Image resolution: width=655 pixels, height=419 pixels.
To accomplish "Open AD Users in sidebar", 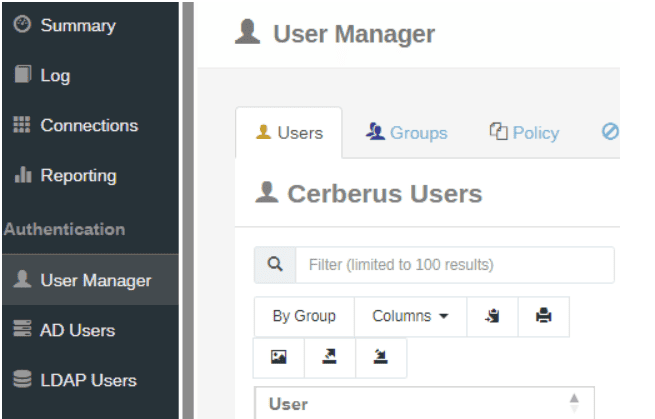I will pos(77,330).
